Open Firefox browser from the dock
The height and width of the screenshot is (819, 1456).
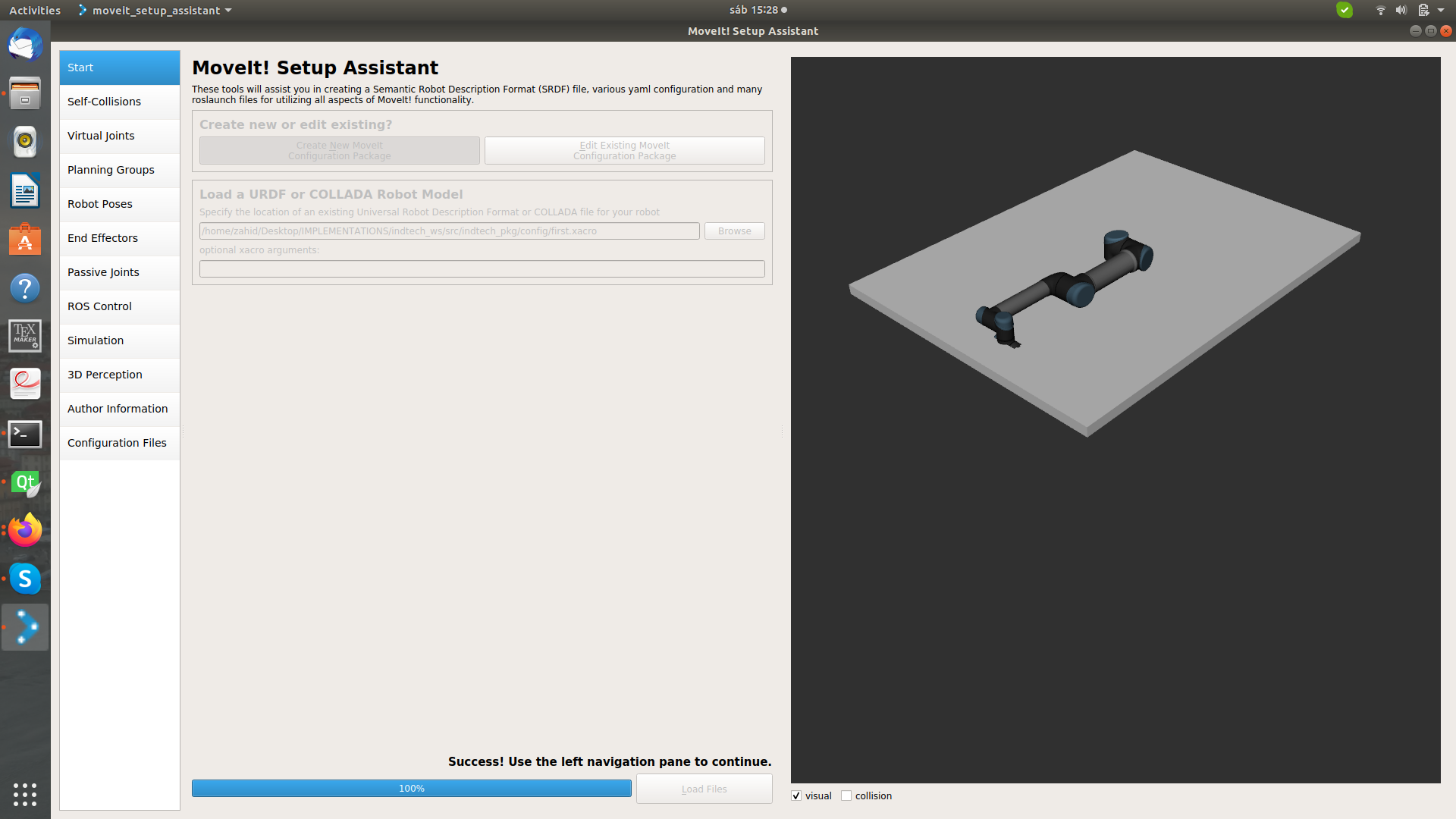pyautogui.click(x=25, y=530)
